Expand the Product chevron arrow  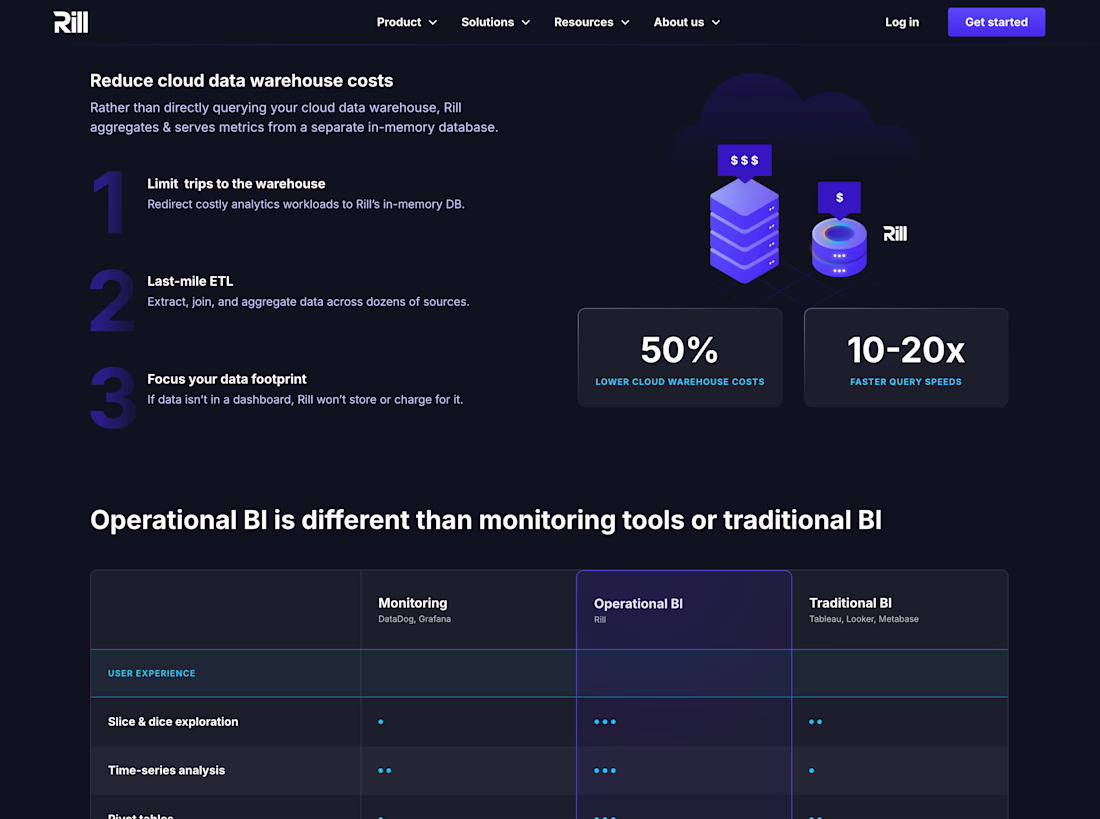tap(433, 22)
